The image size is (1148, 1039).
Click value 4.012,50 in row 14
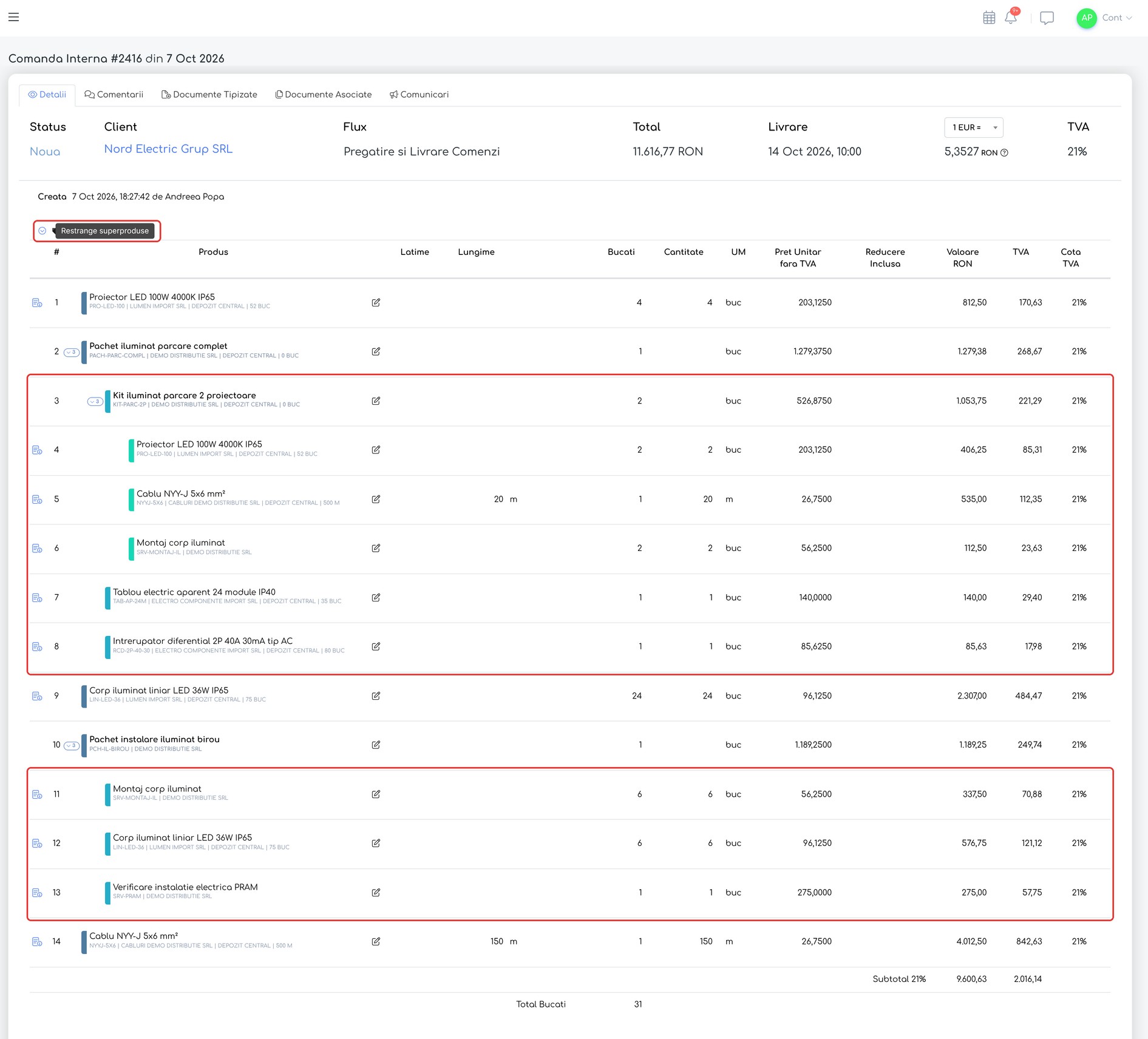[x=971, y=941]
